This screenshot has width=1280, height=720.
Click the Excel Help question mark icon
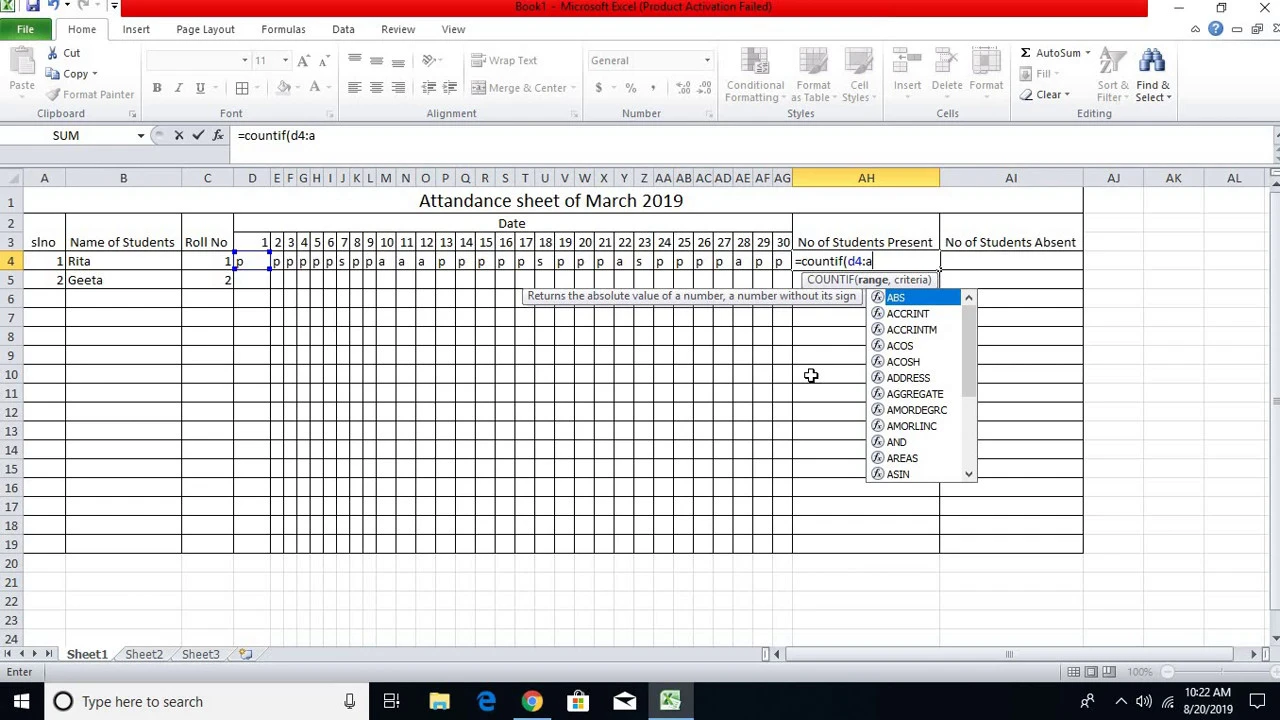point(1215,29)
